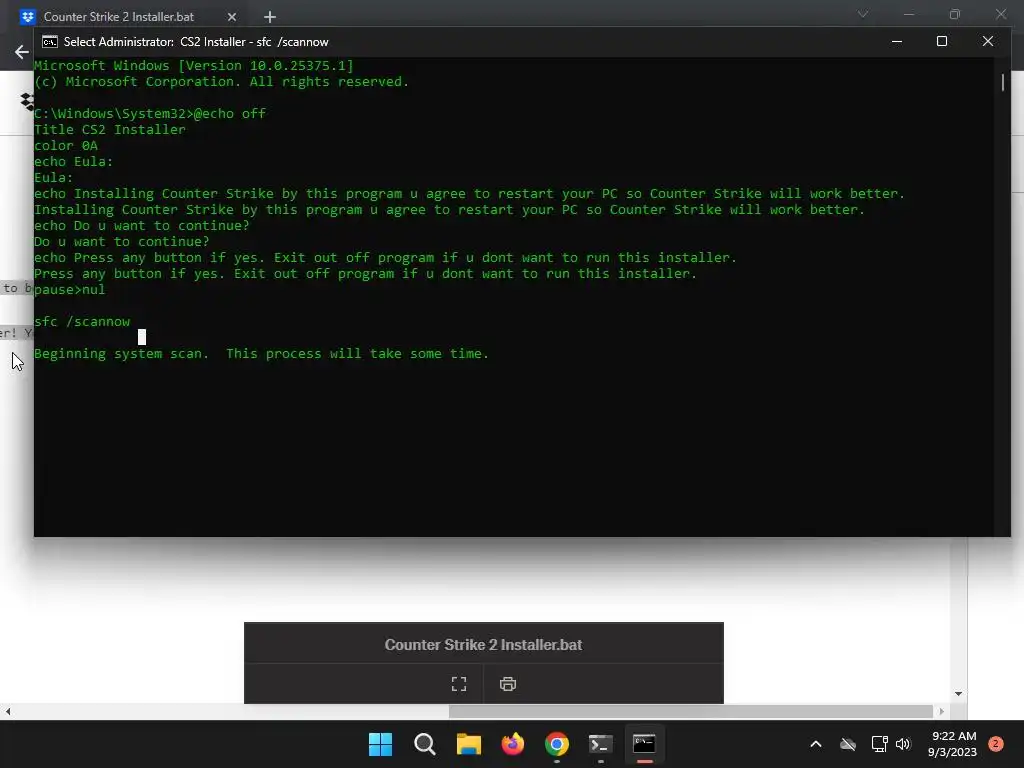This screenshot has height=768, width=1024.
Task: Click the page horizontal scrollbar thumb
Action: point(690,711)
